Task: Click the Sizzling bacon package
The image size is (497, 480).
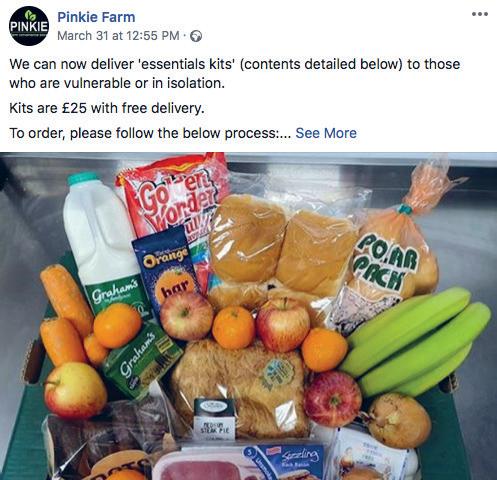Action: point(287,462)
